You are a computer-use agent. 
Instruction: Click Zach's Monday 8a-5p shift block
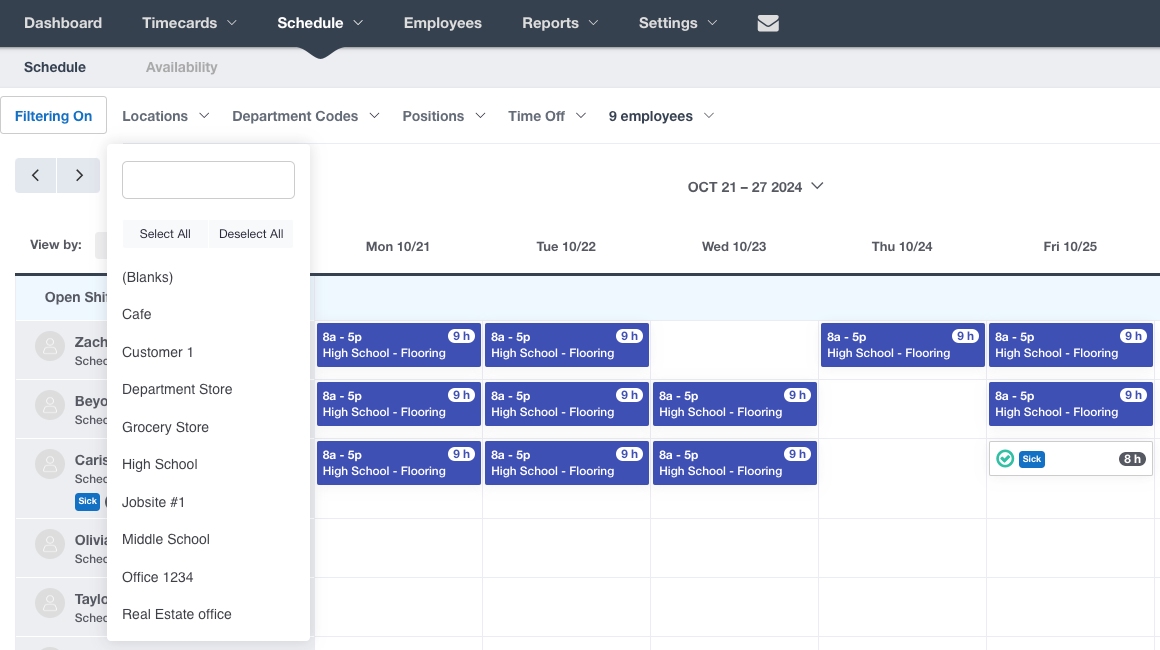pyautogui.click(x=399, y=345)
